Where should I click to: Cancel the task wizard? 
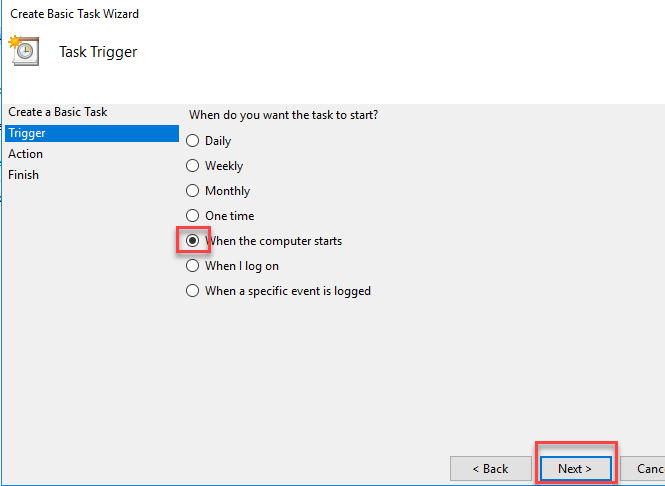coord(650,468)
